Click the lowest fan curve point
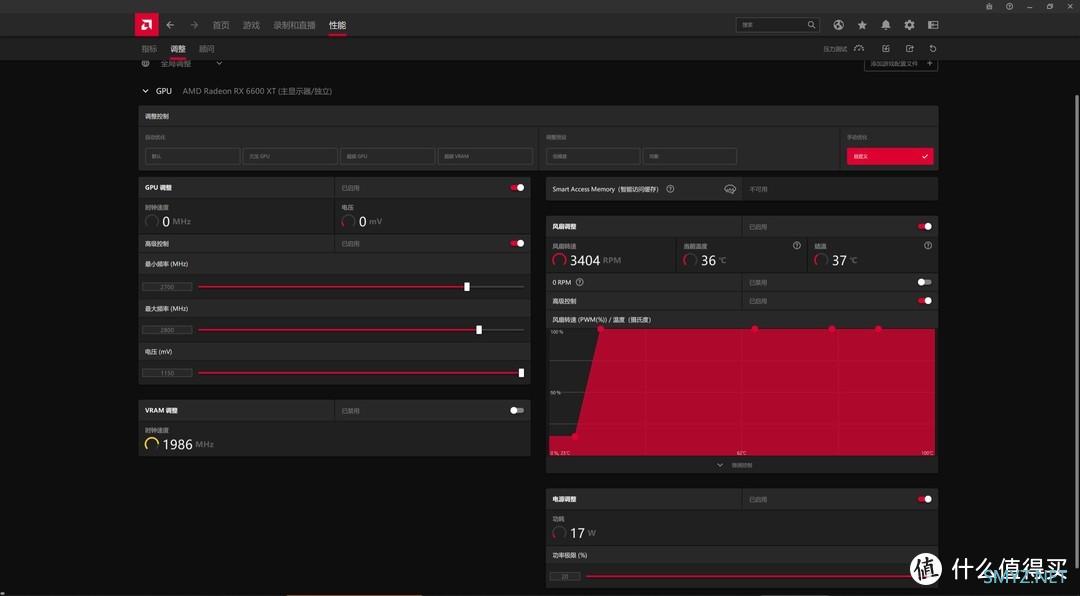Viewport: 1080px width, 596px height. [574, 435]
